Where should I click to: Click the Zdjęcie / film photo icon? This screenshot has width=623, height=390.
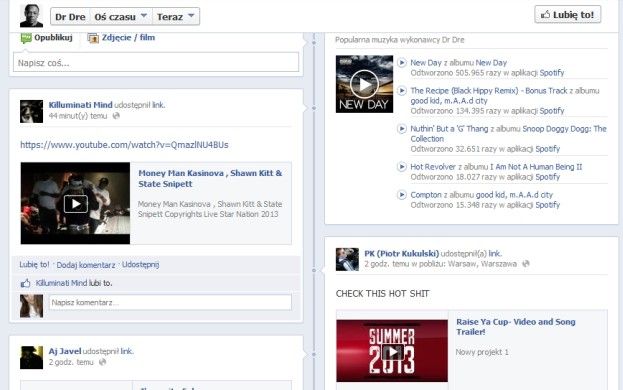(x=93, y=38)
